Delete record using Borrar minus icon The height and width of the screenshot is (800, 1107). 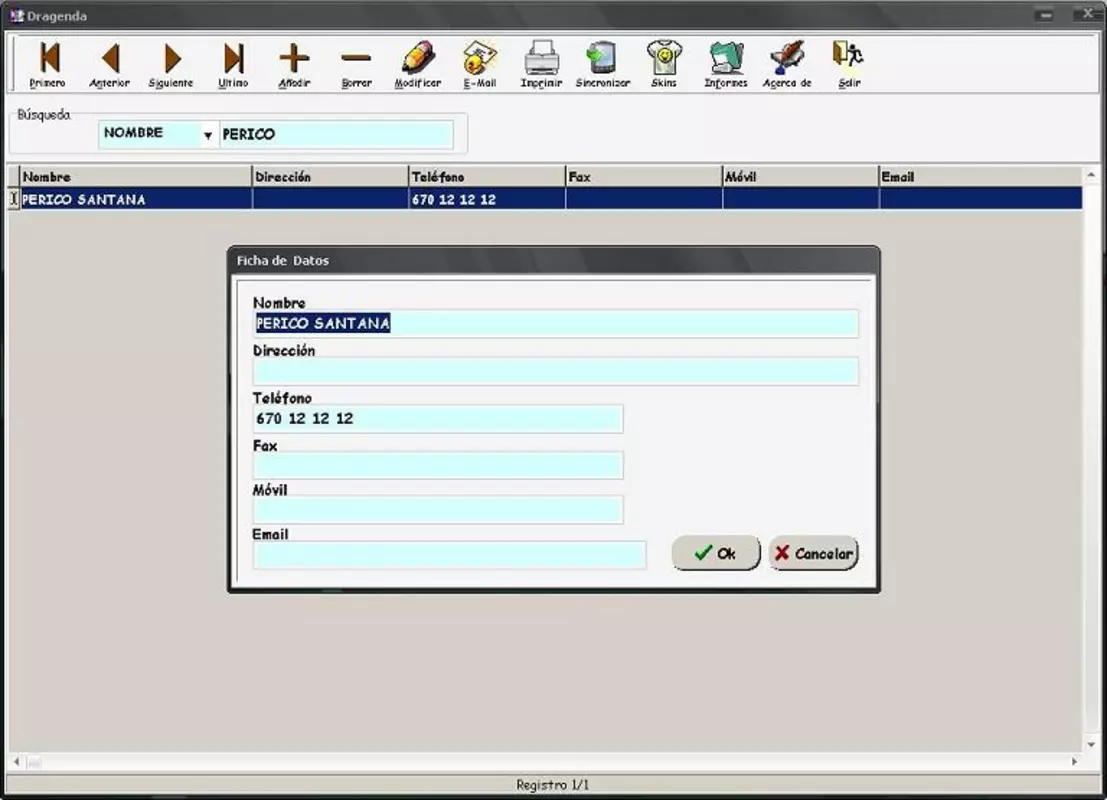tap(357, 64)
